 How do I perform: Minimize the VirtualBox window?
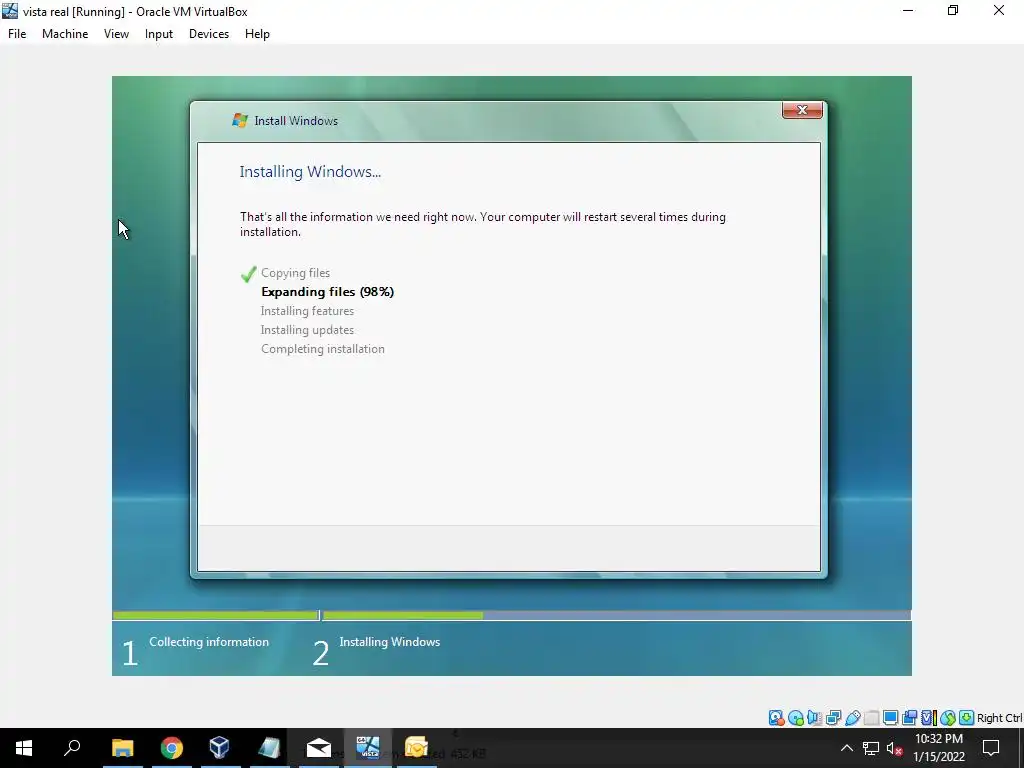(x=908, y=11)
